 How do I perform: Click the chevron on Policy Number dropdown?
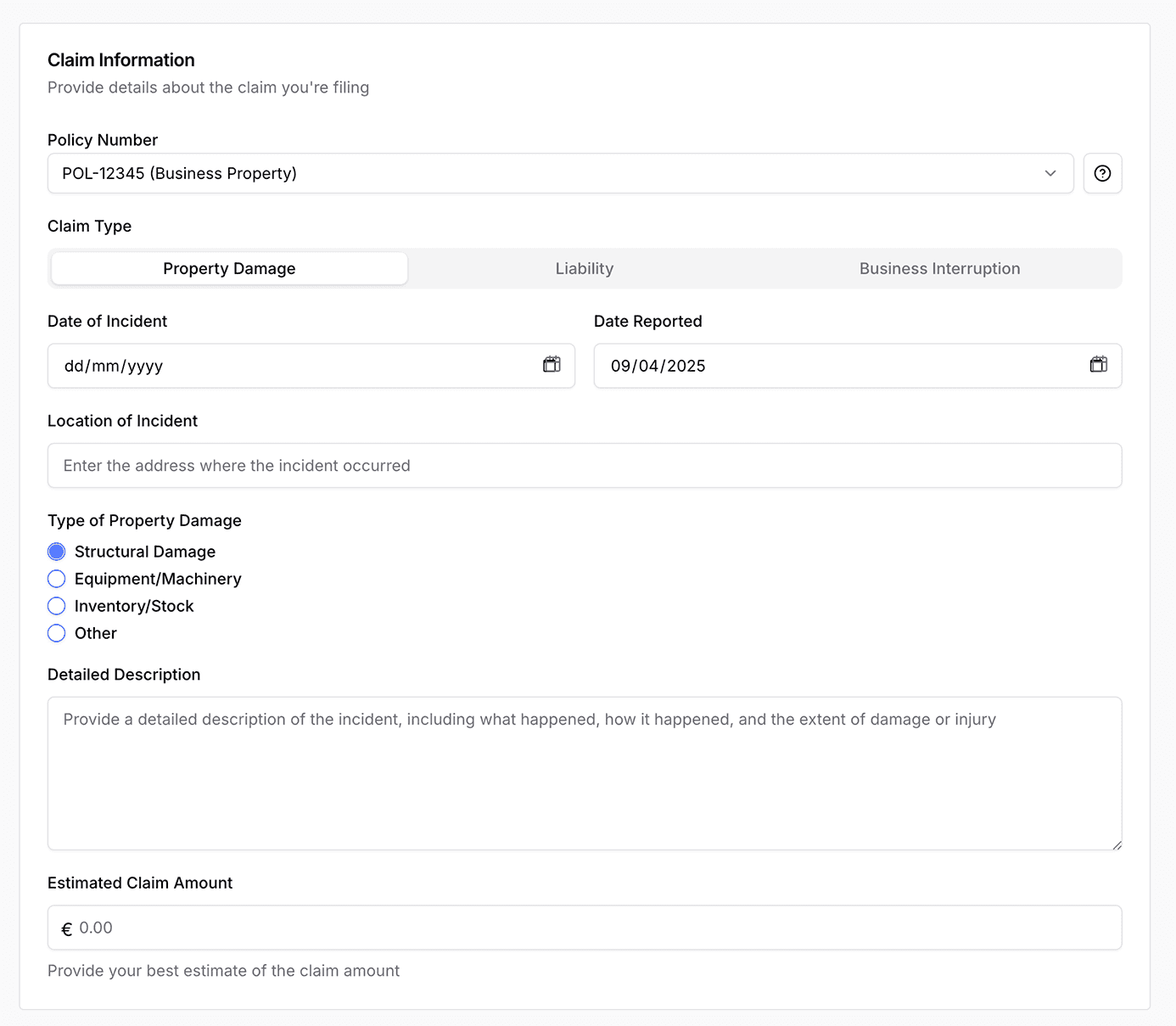(1050, 173)
